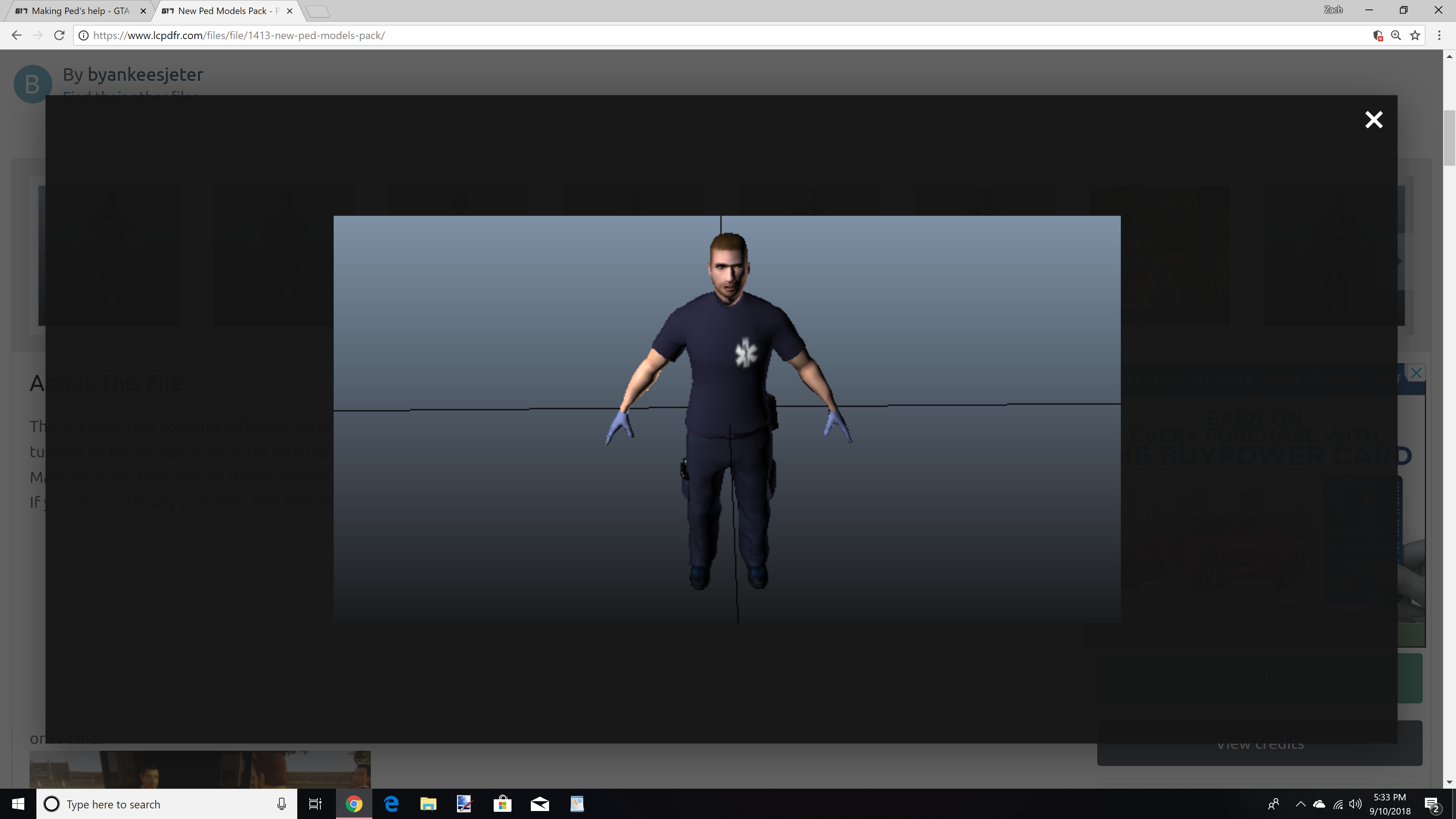Open Task View on taskbar
1456x819 pixels.
coord(315,804)
